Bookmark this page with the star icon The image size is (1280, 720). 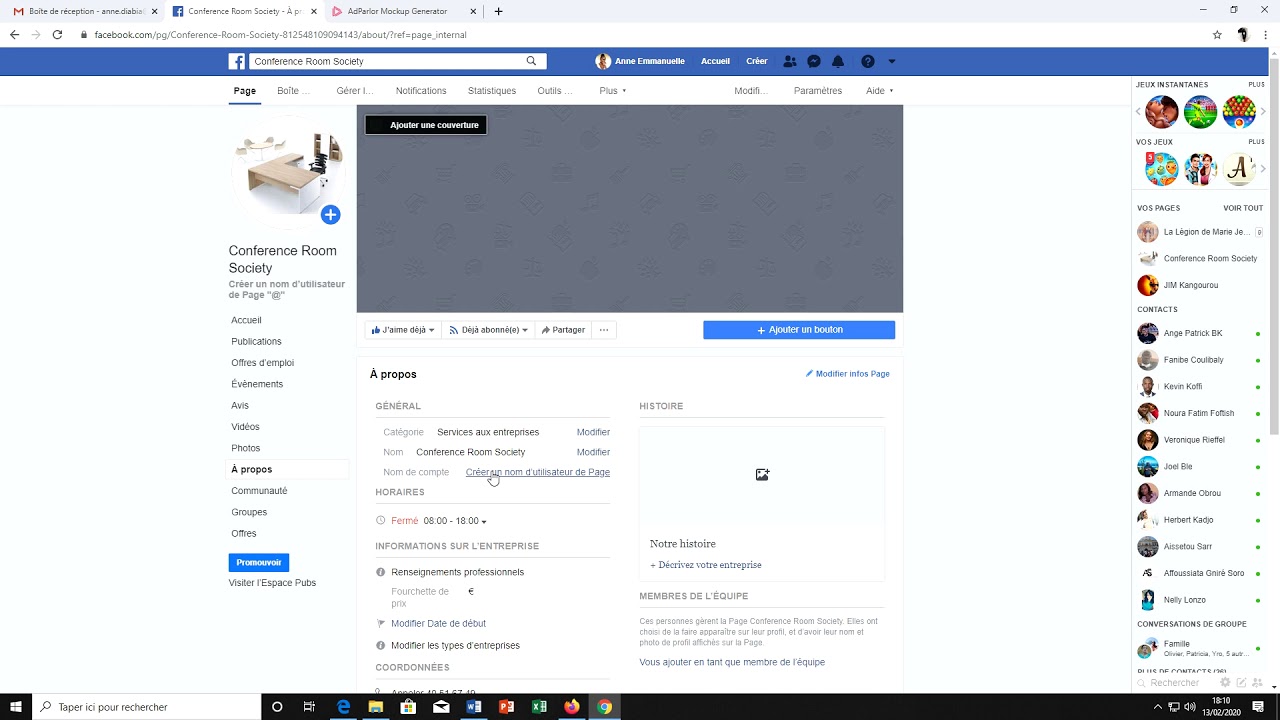[x=1217, y=34]
